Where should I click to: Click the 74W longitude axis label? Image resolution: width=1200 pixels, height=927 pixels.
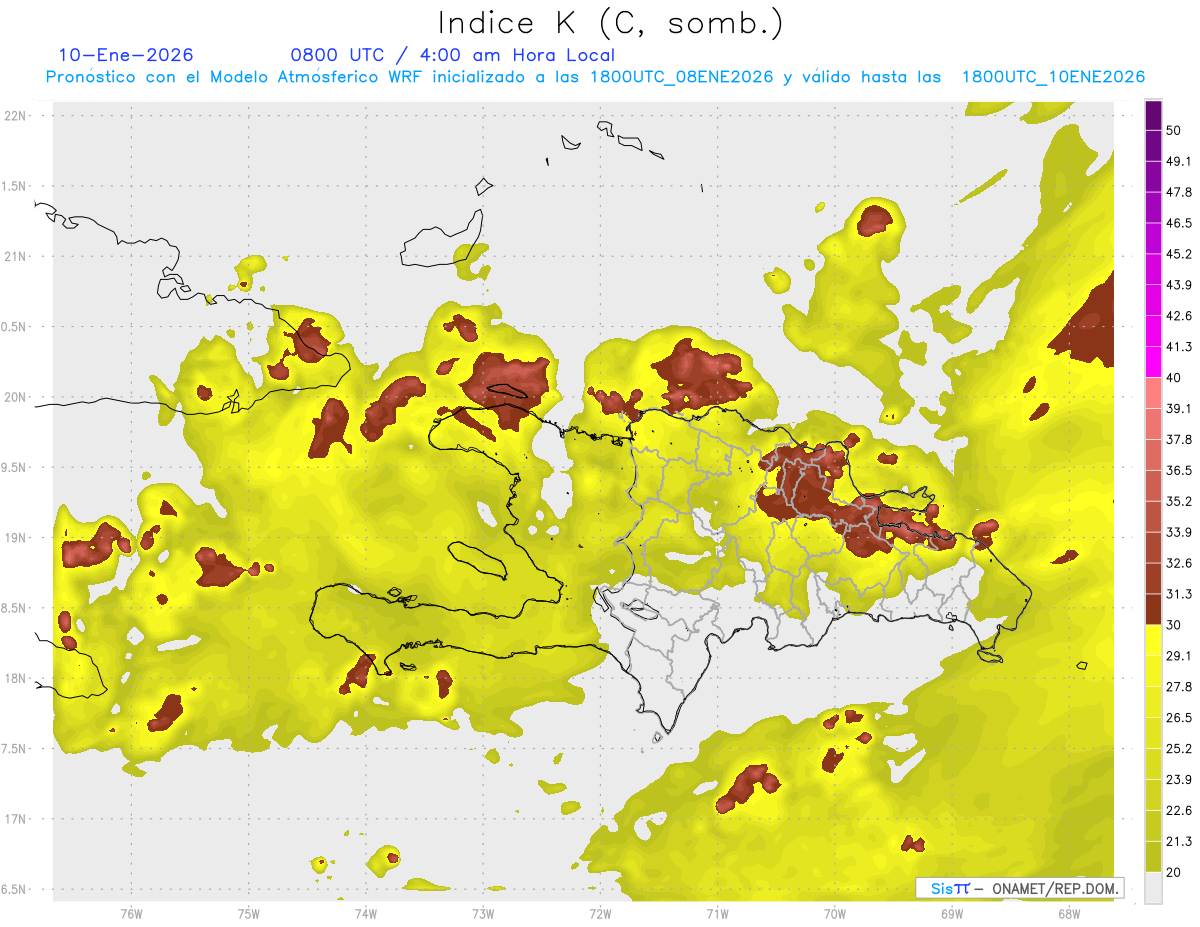click(x=365, y=914)
